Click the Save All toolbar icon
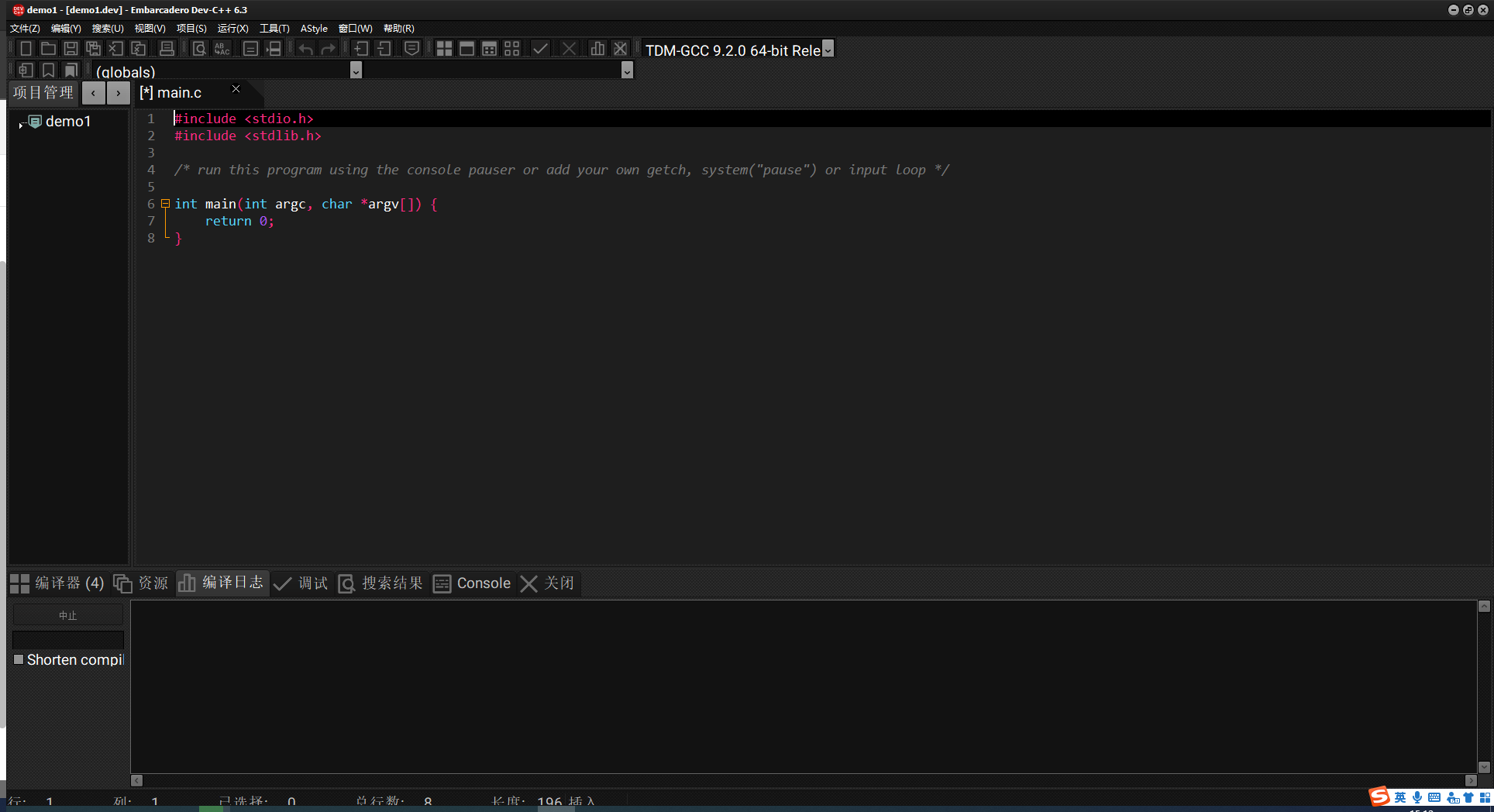 pyautogui.click(x=94, y=49)
